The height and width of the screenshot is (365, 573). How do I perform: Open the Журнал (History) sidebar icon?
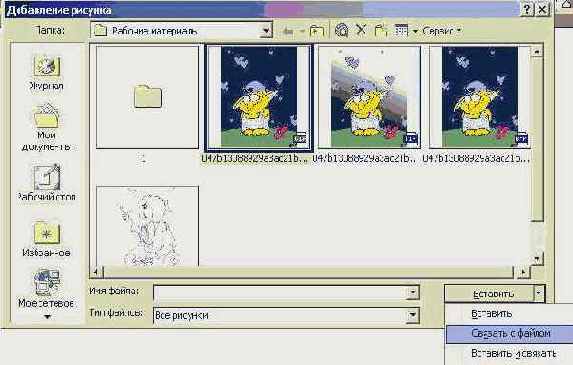46,73
